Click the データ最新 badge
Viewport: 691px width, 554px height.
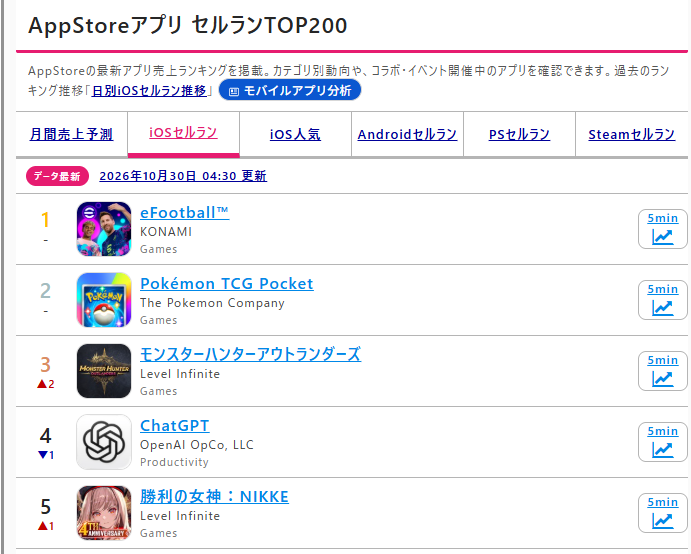point(57,176)
